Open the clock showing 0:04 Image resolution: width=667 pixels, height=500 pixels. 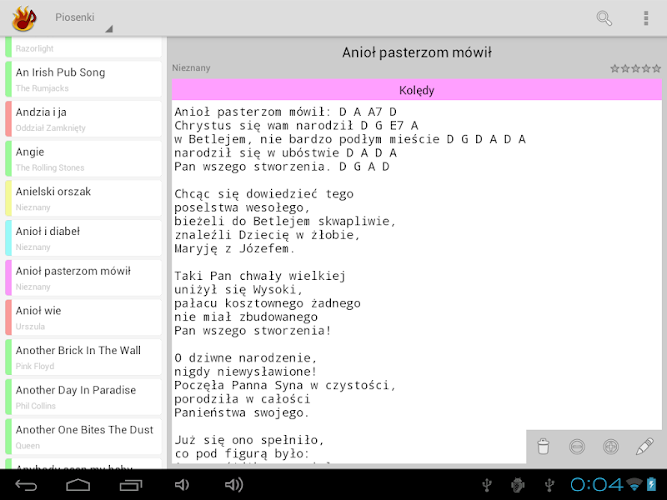596,485
